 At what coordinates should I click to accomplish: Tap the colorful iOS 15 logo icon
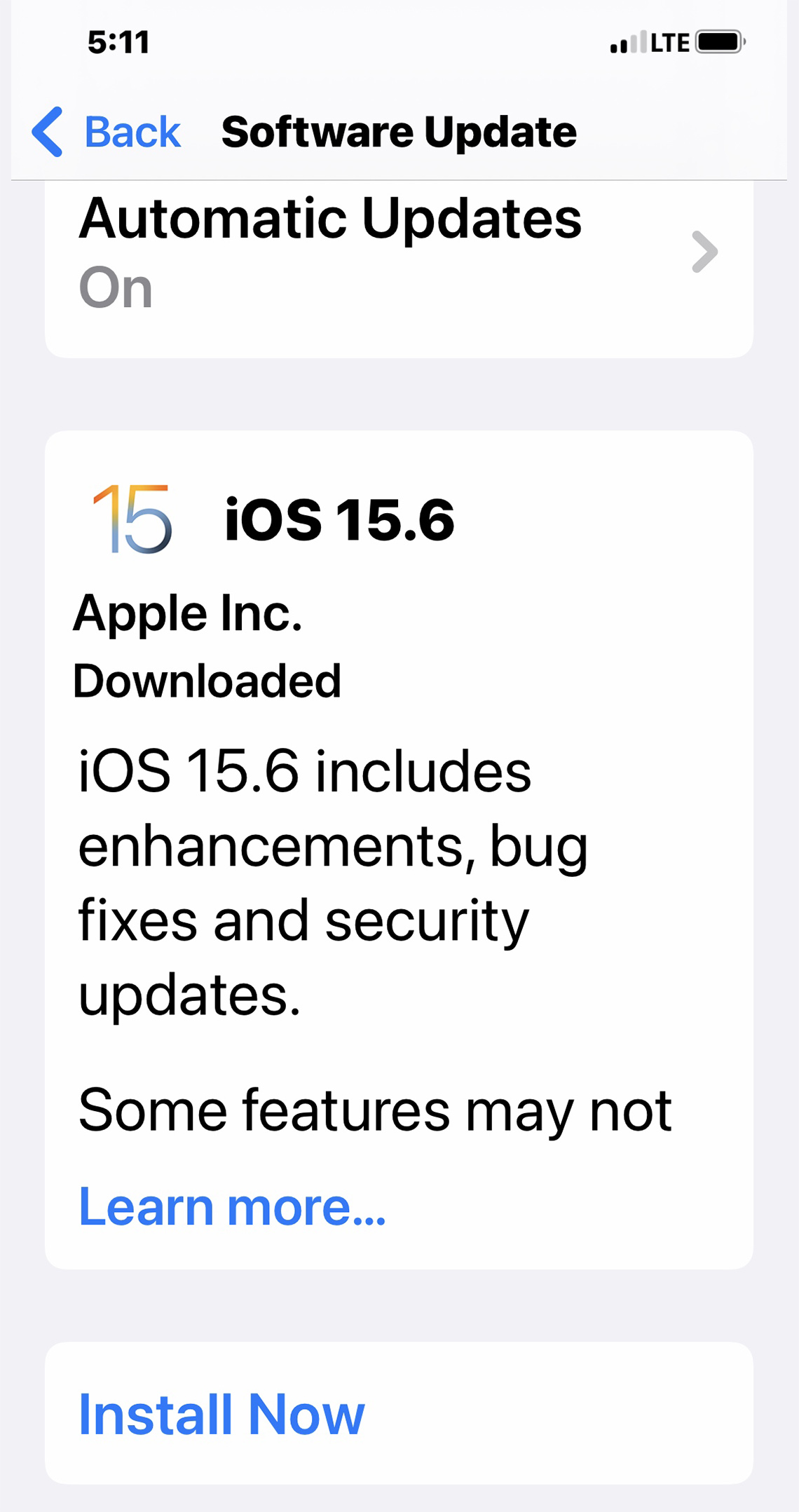(x=132, y=519)
